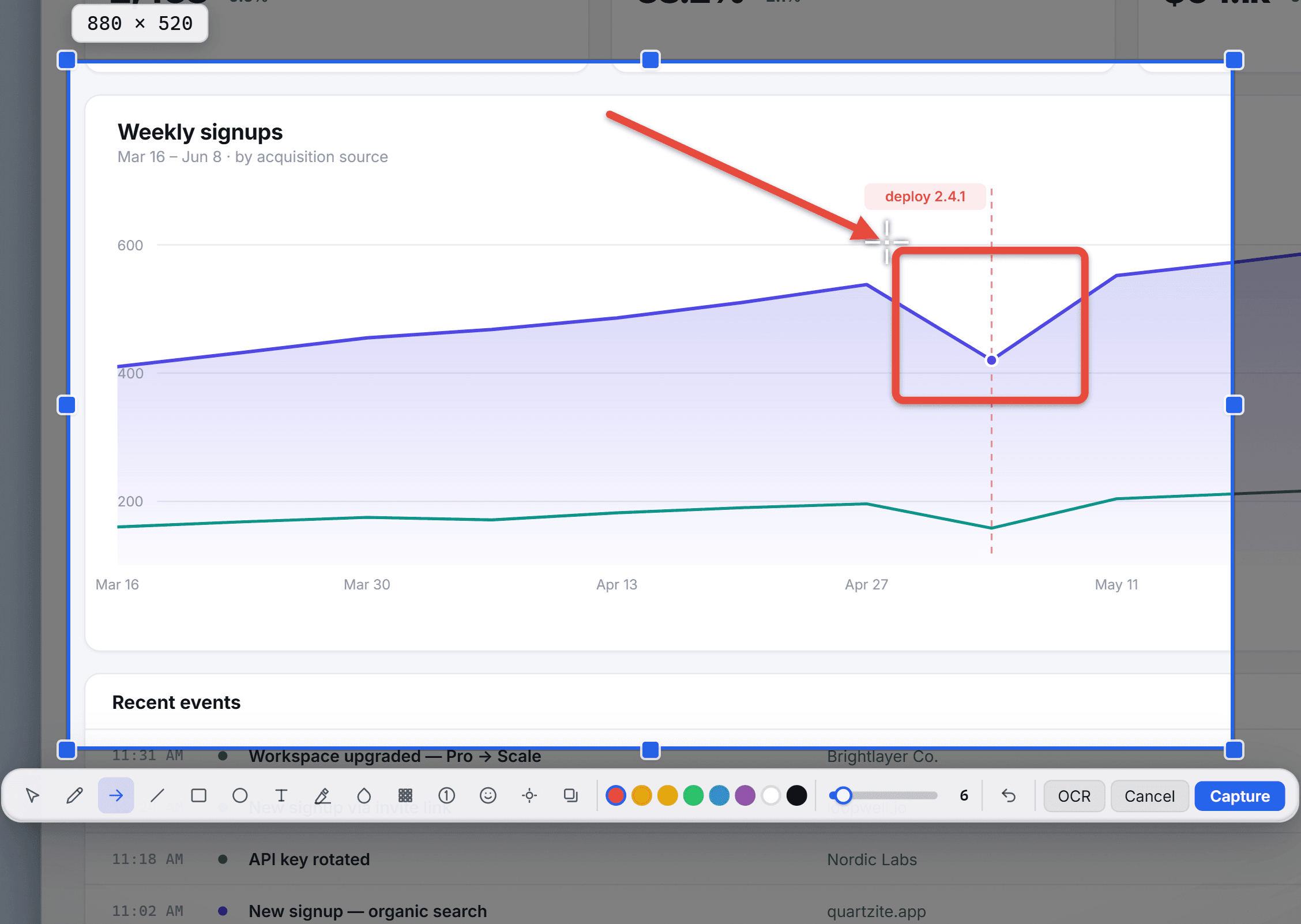
Task: Click the 600 y-axis label
Action: pos(130,245)
